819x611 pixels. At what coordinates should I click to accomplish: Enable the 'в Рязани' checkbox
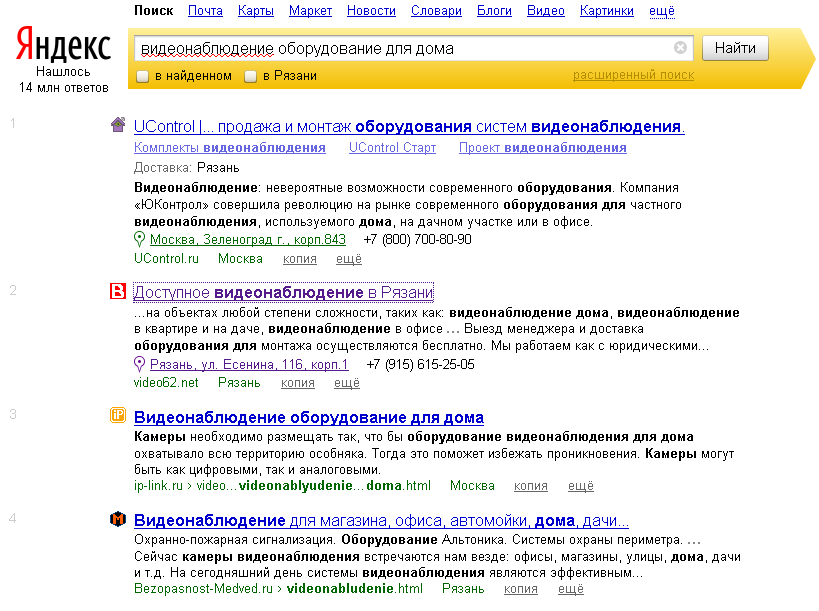tap(249, 76)
